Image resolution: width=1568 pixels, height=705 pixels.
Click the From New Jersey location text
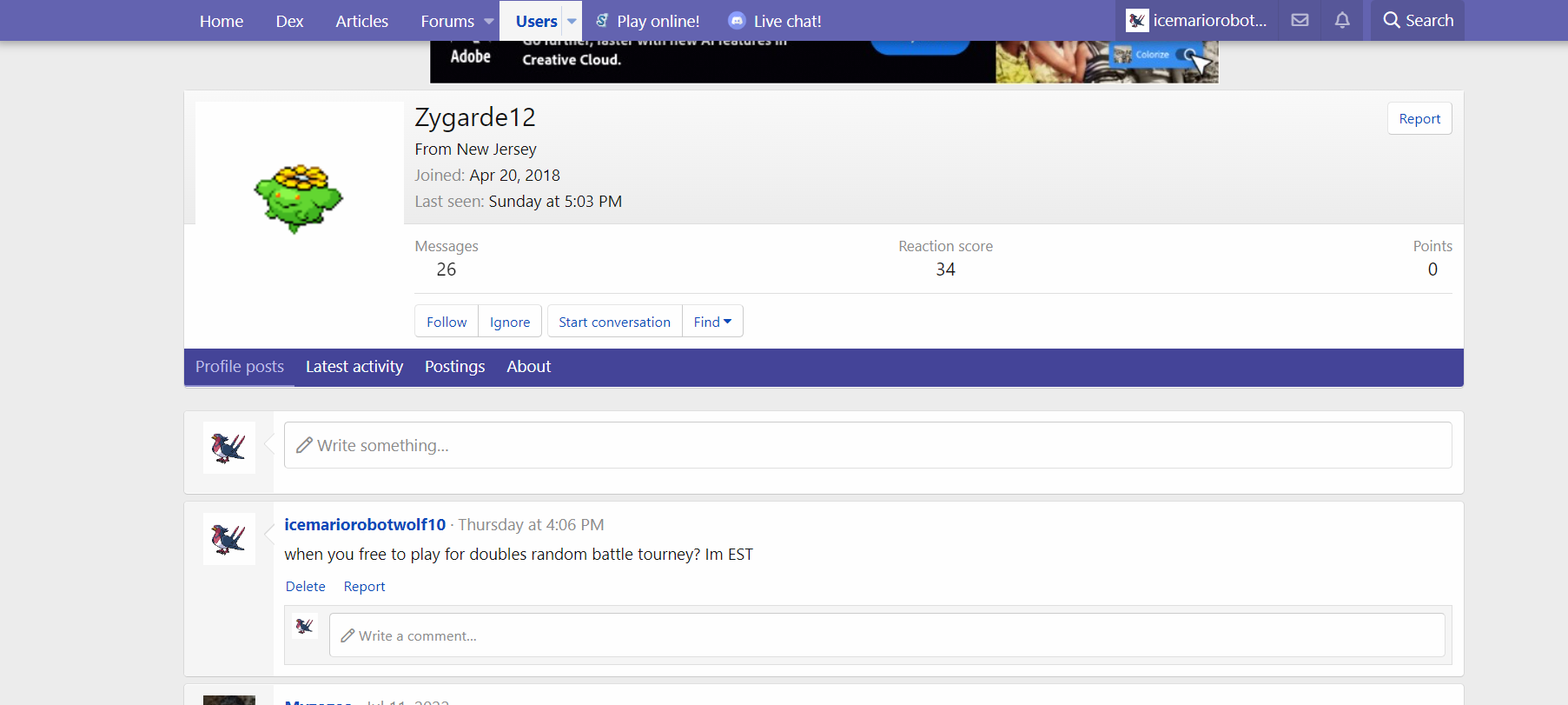(x=475, y=150)
